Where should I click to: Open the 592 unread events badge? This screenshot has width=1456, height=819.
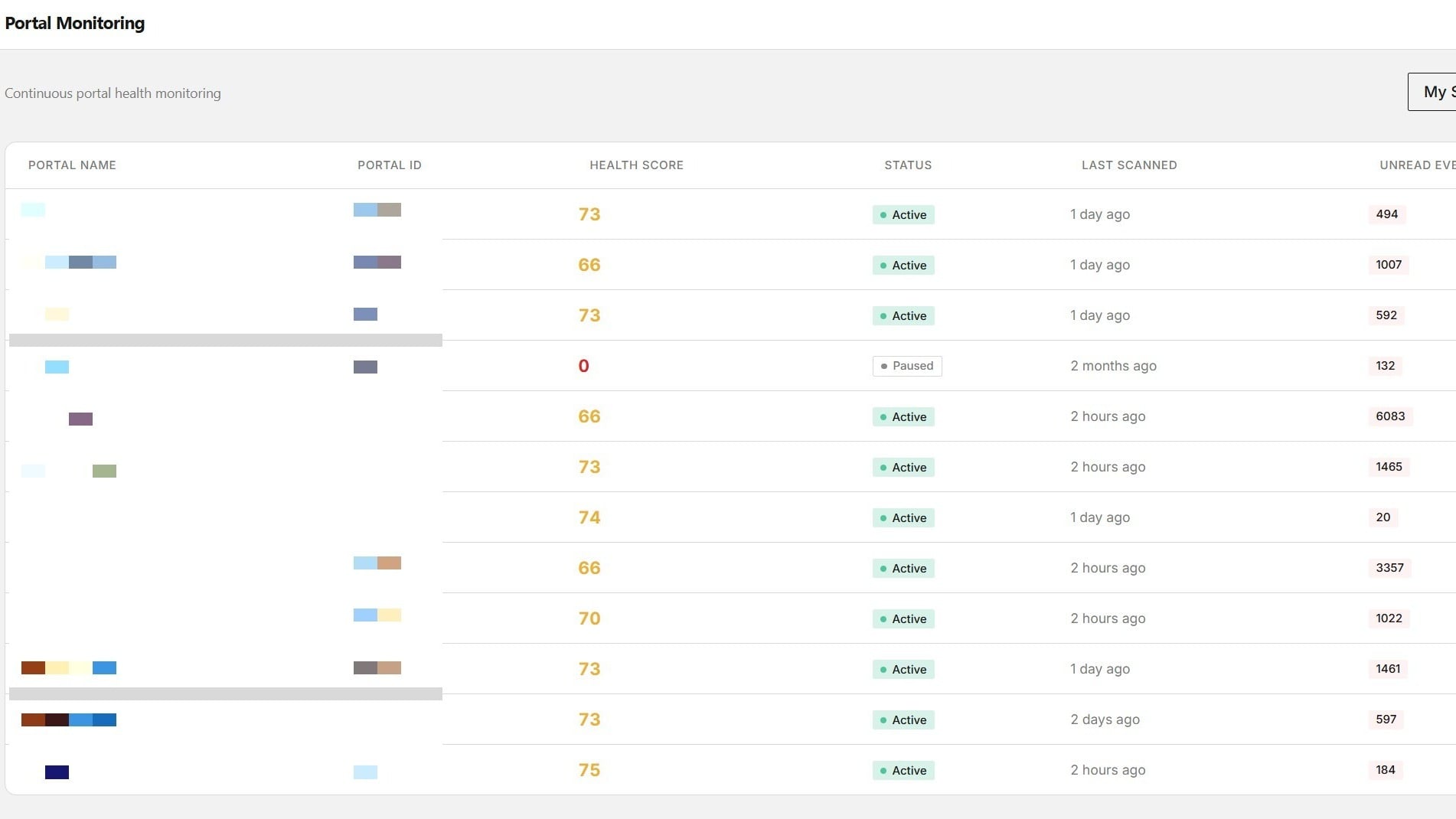tap(1386, 315)
